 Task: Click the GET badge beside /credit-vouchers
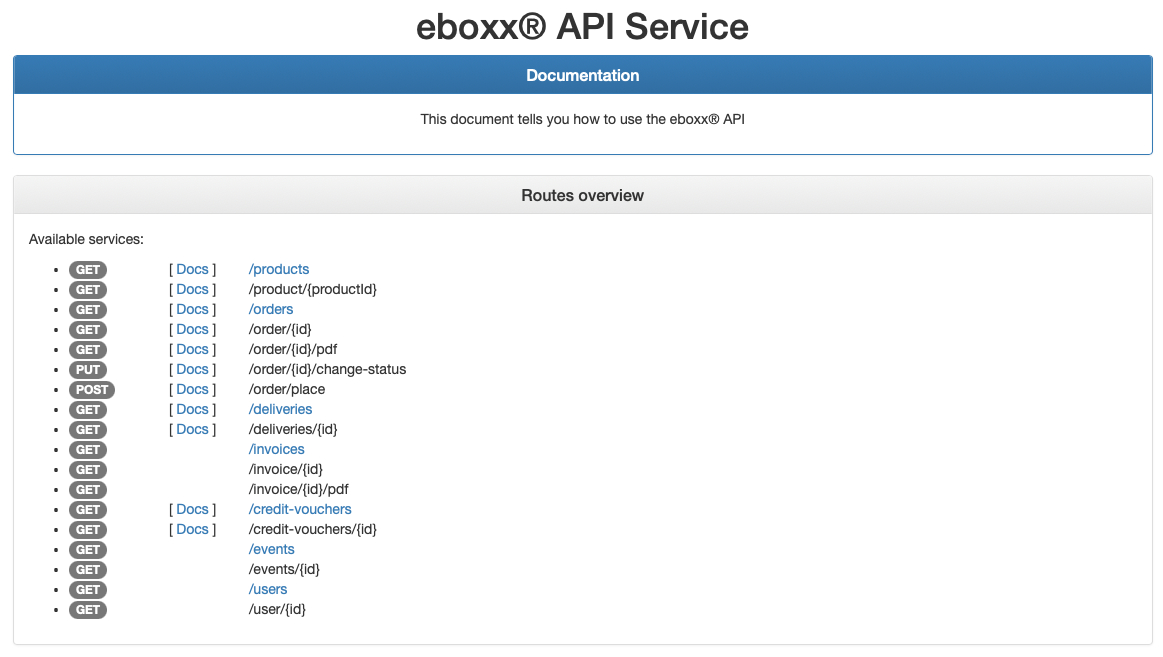click(88, 510)
